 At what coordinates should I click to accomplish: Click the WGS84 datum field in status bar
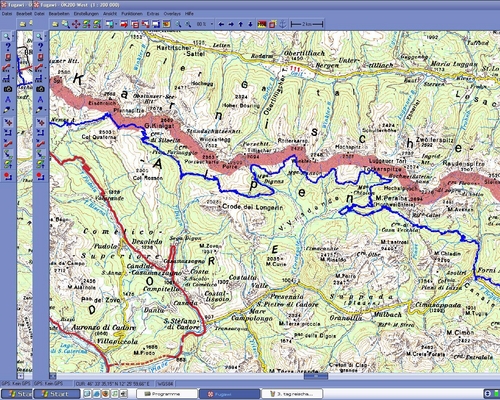click(x=164, y=384)
